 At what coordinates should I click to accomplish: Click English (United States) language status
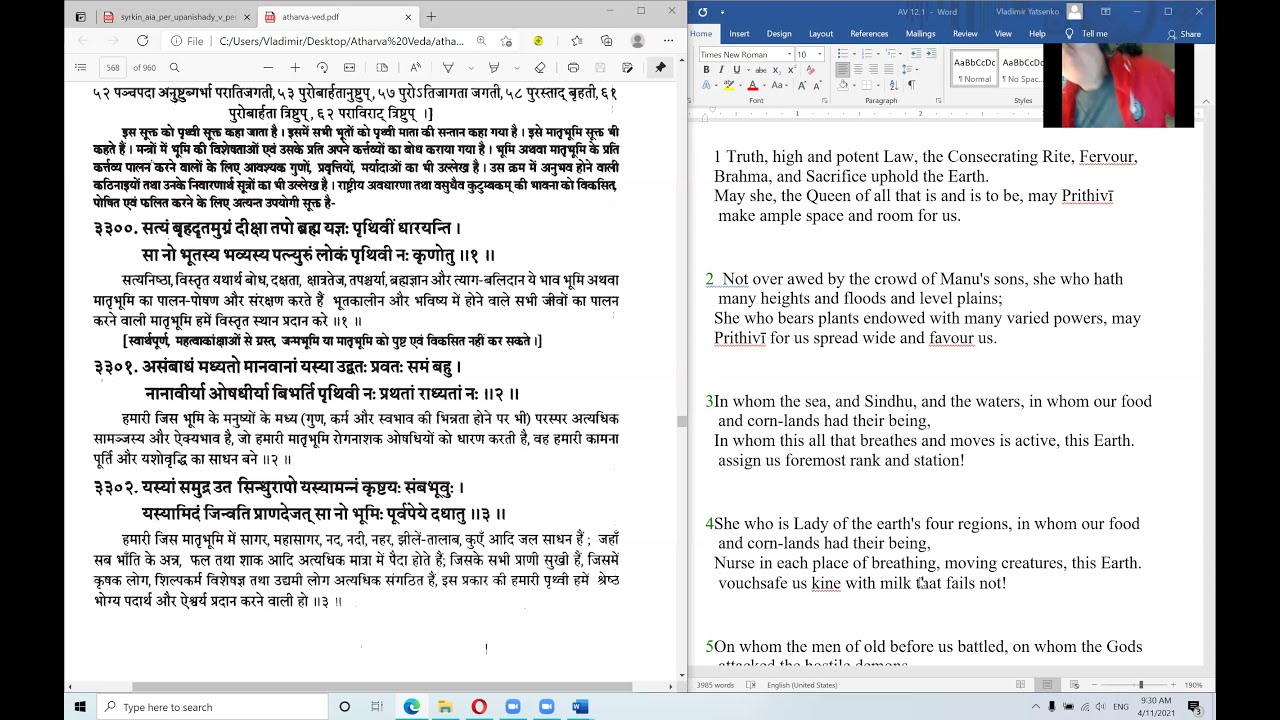[802, 685]
